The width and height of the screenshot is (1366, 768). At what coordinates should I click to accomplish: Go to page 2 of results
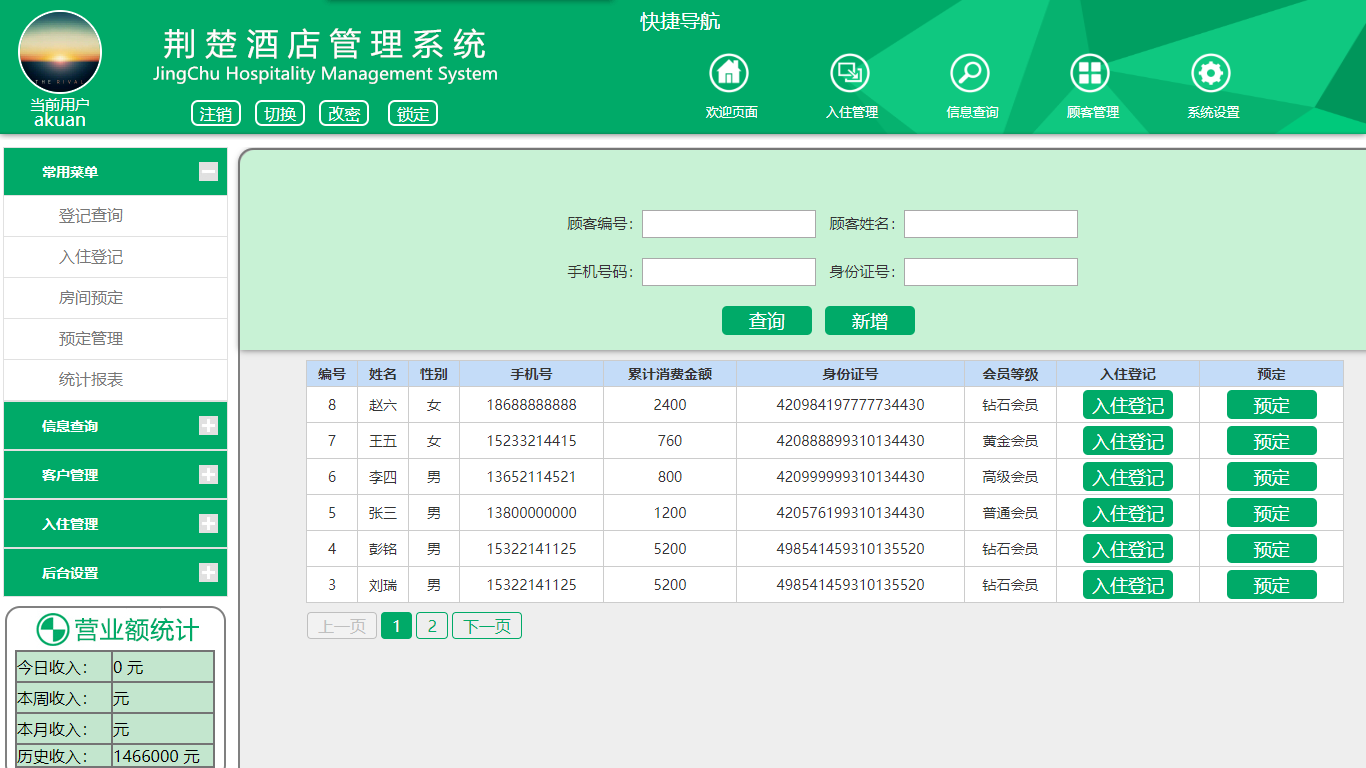(x=432, y=626)
